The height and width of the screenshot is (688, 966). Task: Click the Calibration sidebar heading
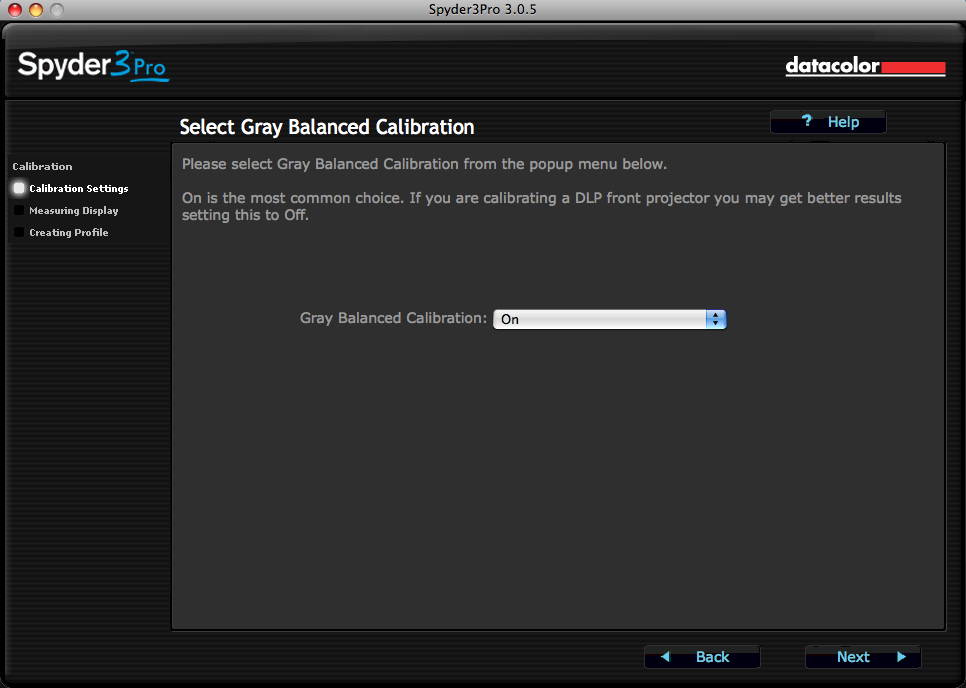[42, 166]
